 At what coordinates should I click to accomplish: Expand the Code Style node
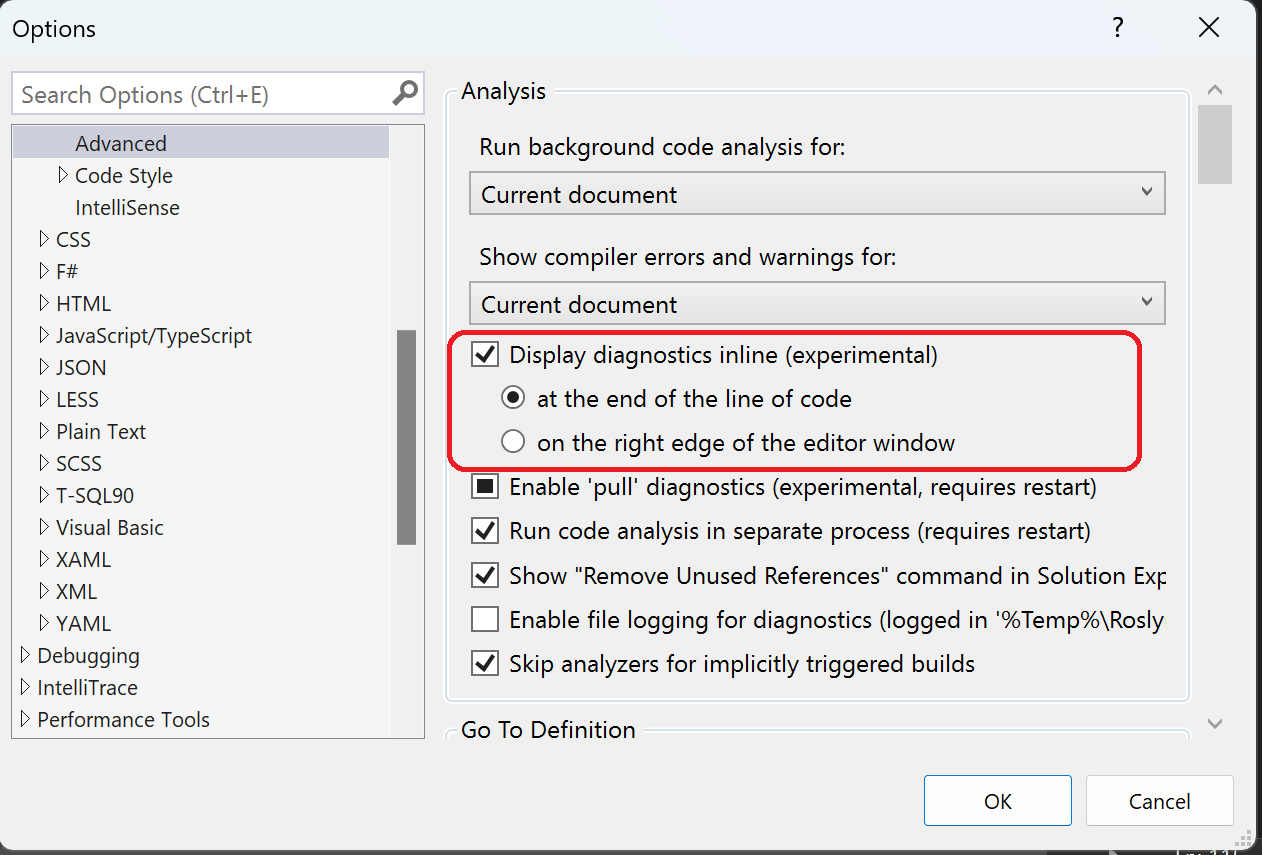point(63,175)
